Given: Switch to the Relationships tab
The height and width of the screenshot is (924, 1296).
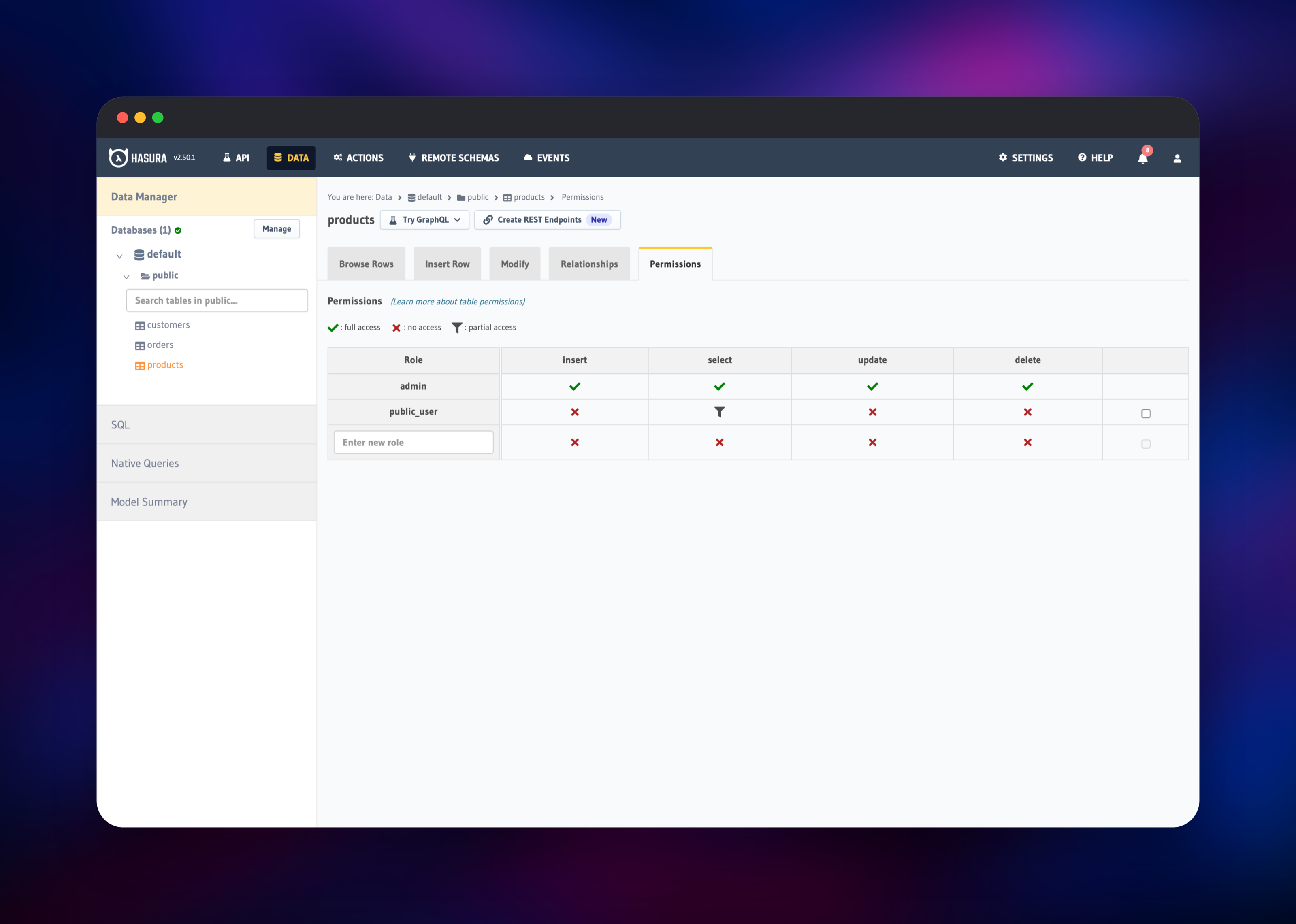Looking at the screenshot, I should click(x=589, y=264).
